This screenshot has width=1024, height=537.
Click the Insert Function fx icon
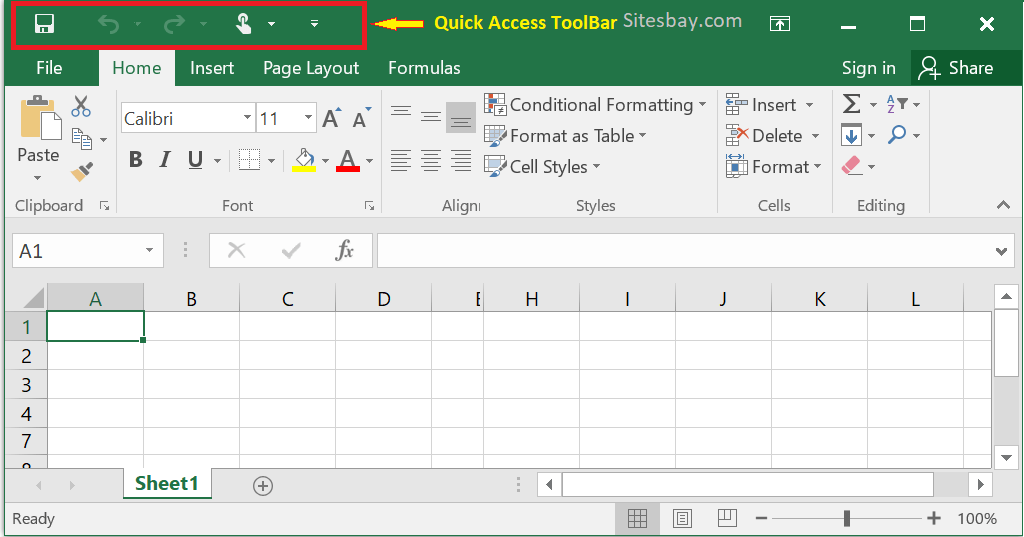tap(344, 250)
